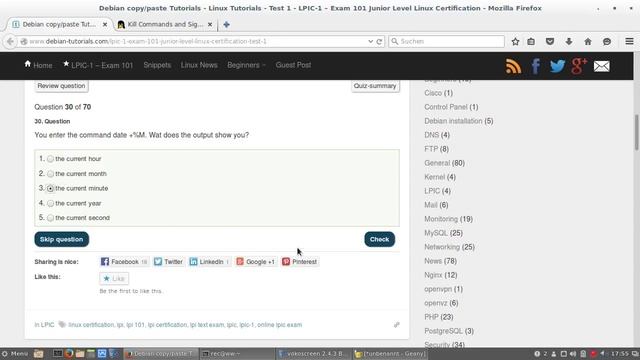Reload the page with the refresh icon
This screenshot has width=640, height=360.
[379, 41]
